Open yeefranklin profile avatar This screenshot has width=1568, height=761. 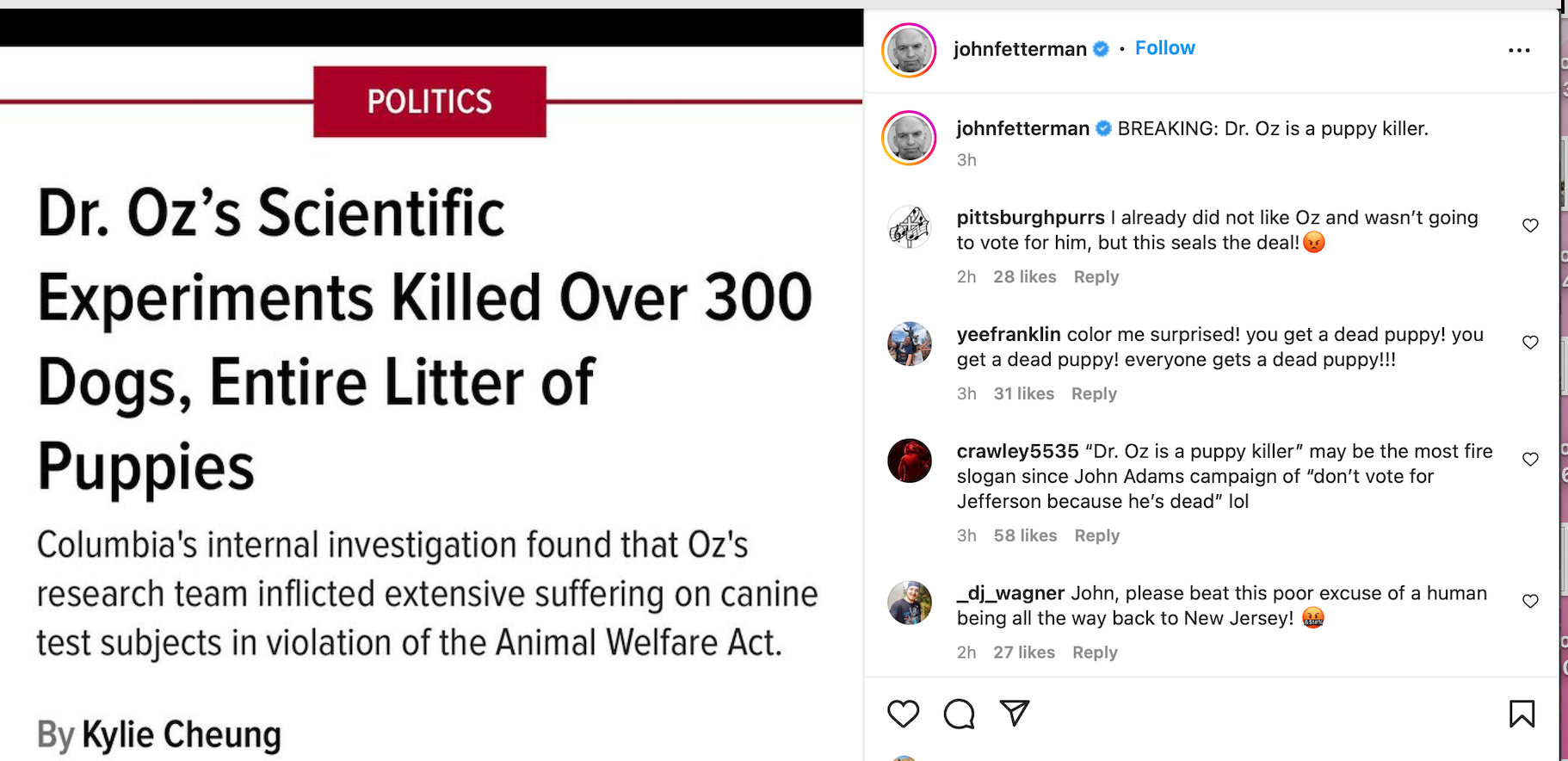click(910, 343)
